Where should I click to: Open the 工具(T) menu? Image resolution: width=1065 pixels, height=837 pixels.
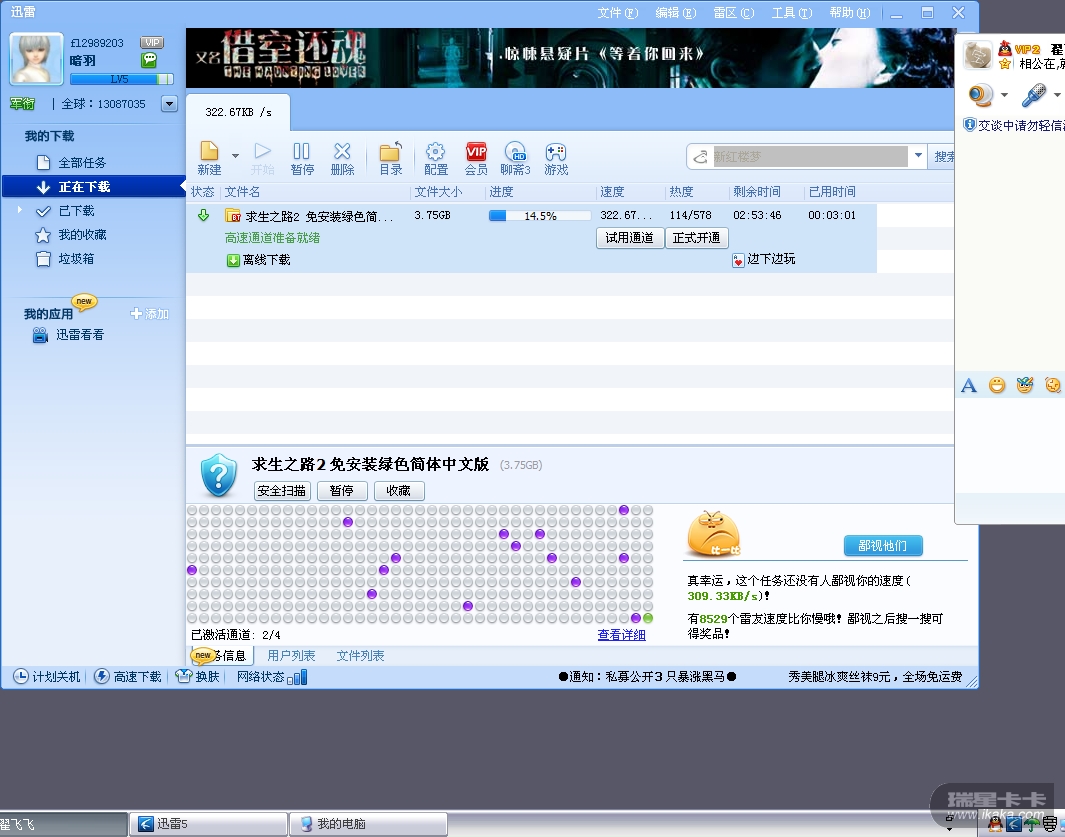pyautogui.click(x=792, y=13)
